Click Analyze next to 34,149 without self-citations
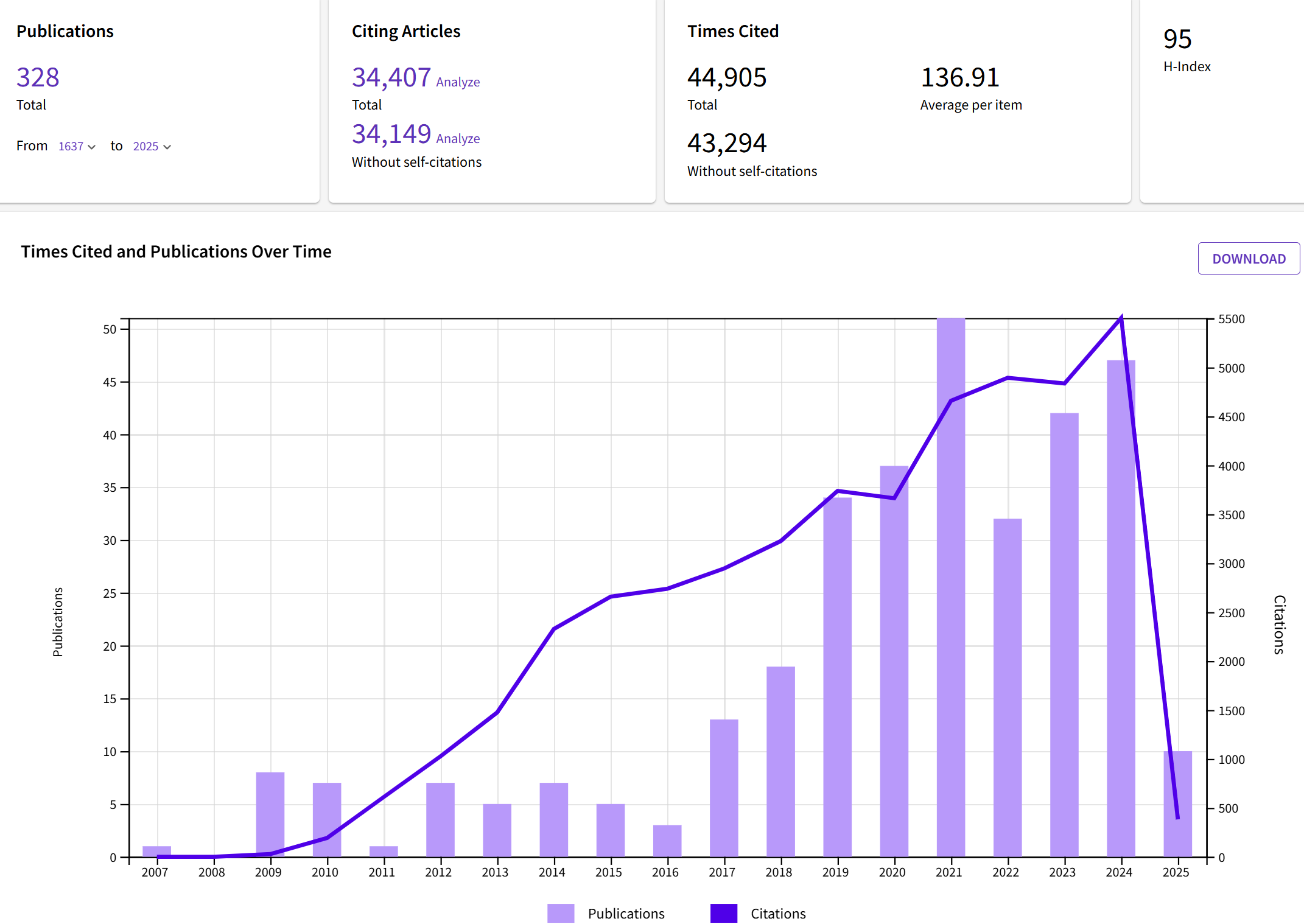 pos(458,139)
